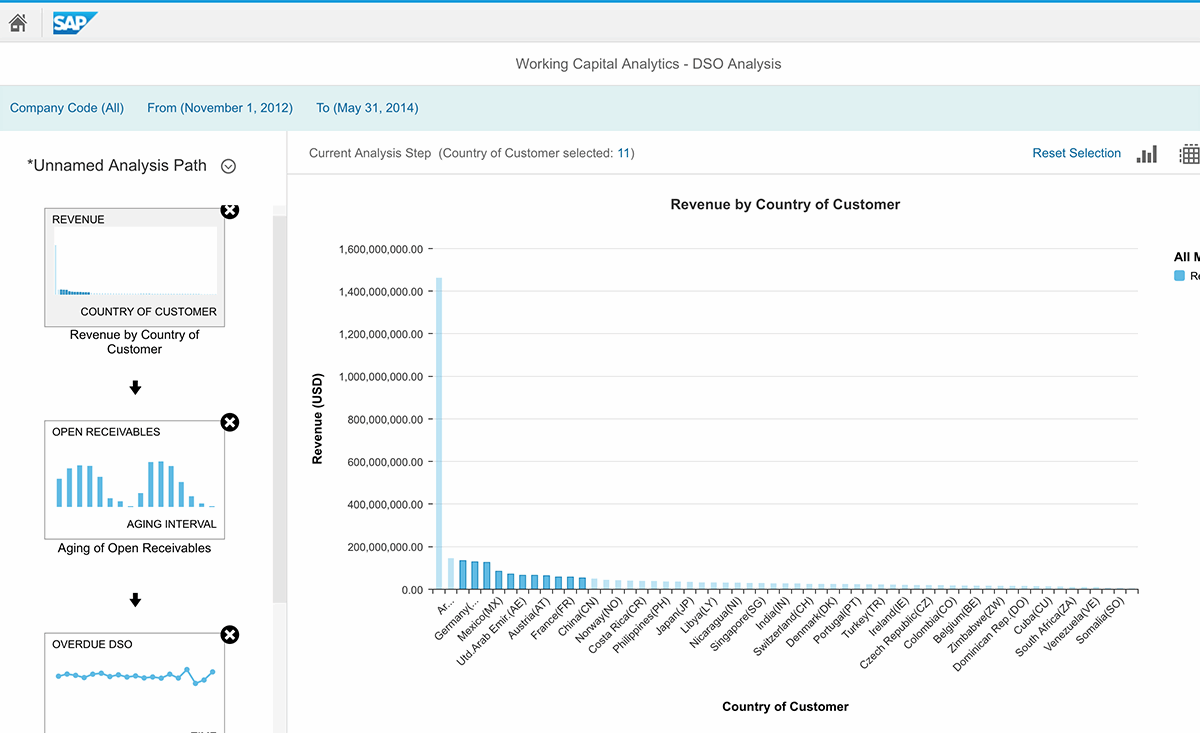
Task: Switch to table view icon
Action: tap(1190, 154)
